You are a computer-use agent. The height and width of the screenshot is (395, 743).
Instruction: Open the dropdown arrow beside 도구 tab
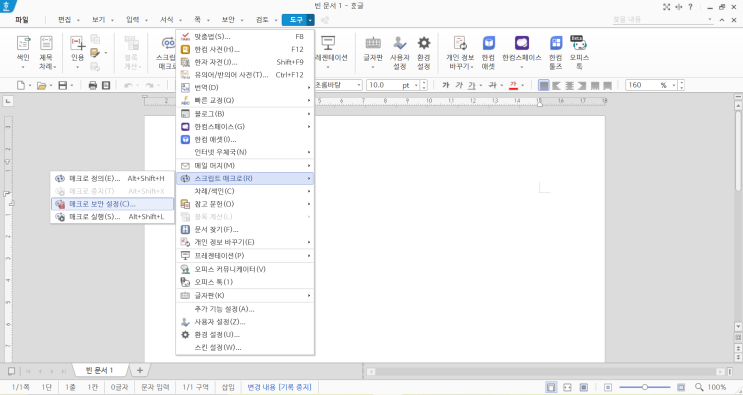coord(310,20)
